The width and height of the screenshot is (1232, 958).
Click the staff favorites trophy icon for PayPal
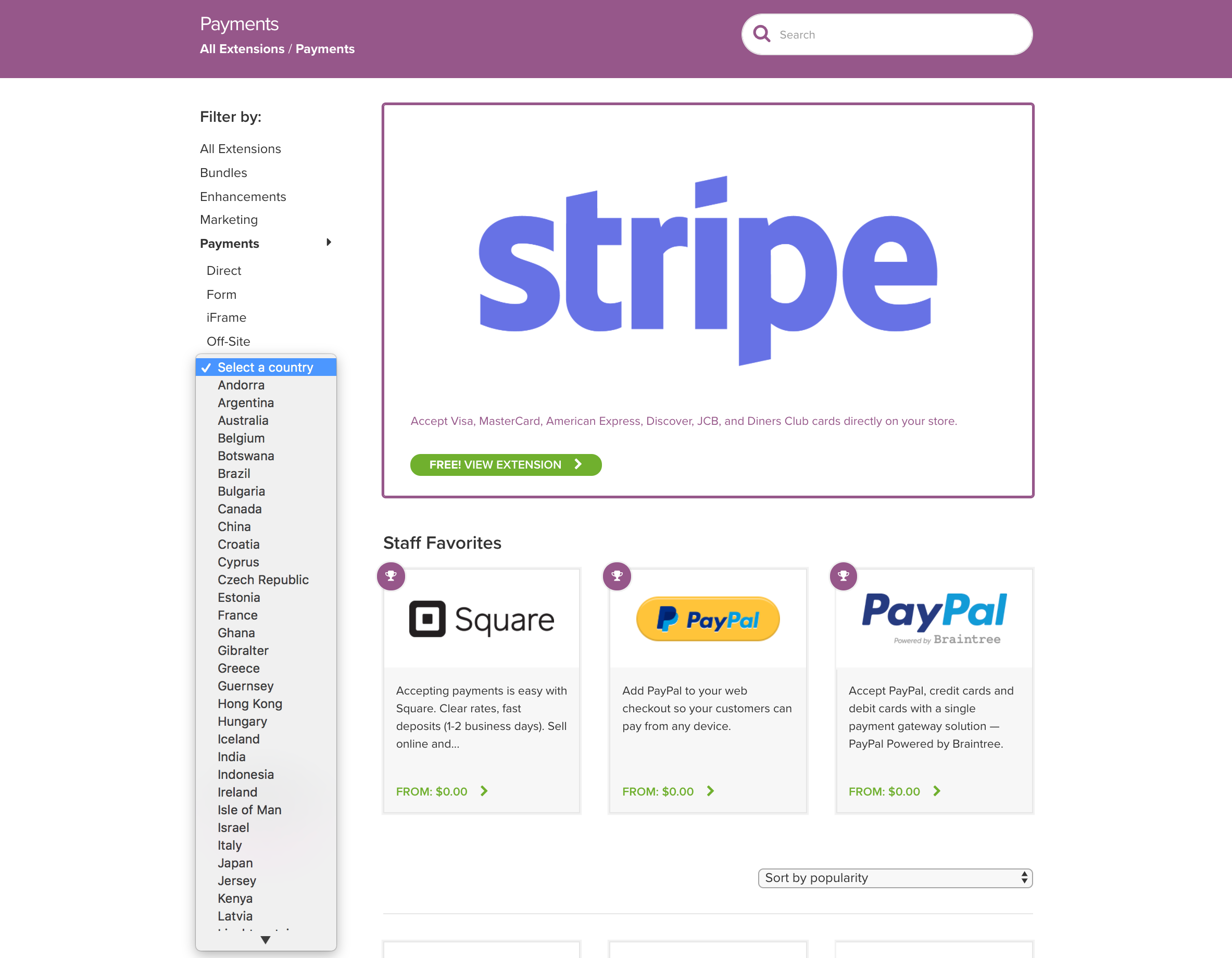617,576
